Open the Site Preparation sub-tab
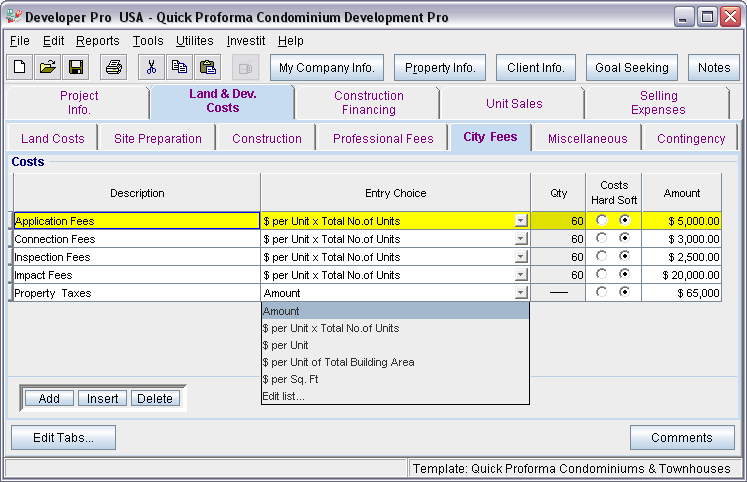 point(158,139)
